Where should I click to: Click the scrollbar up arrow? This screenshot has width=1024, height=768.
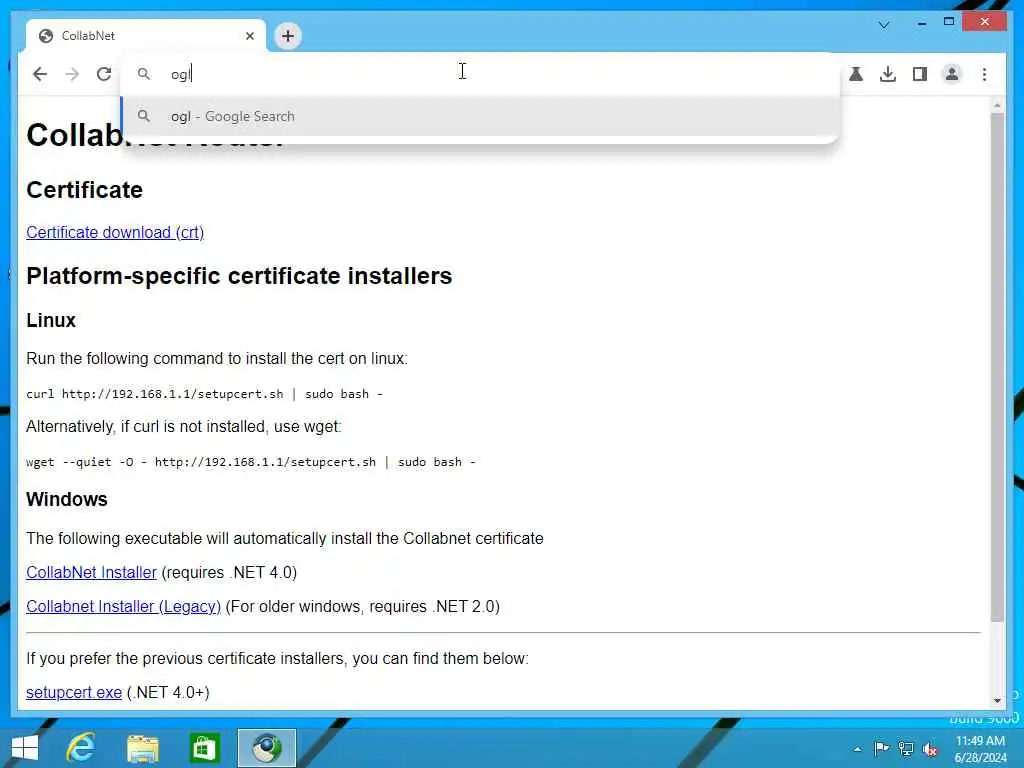click(x=997, y=105)
